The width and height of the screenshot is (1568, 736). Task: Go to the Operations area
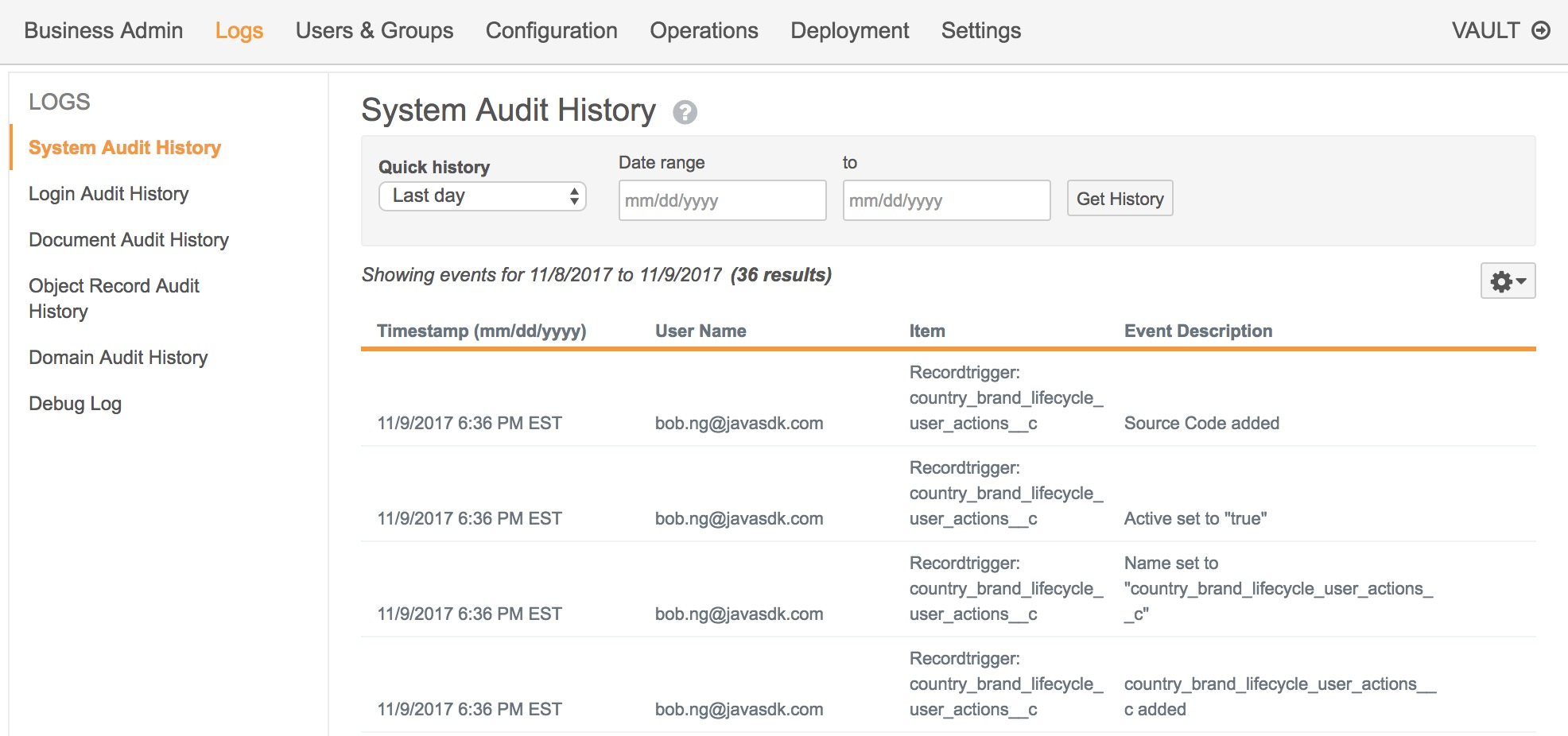(703, 31)
